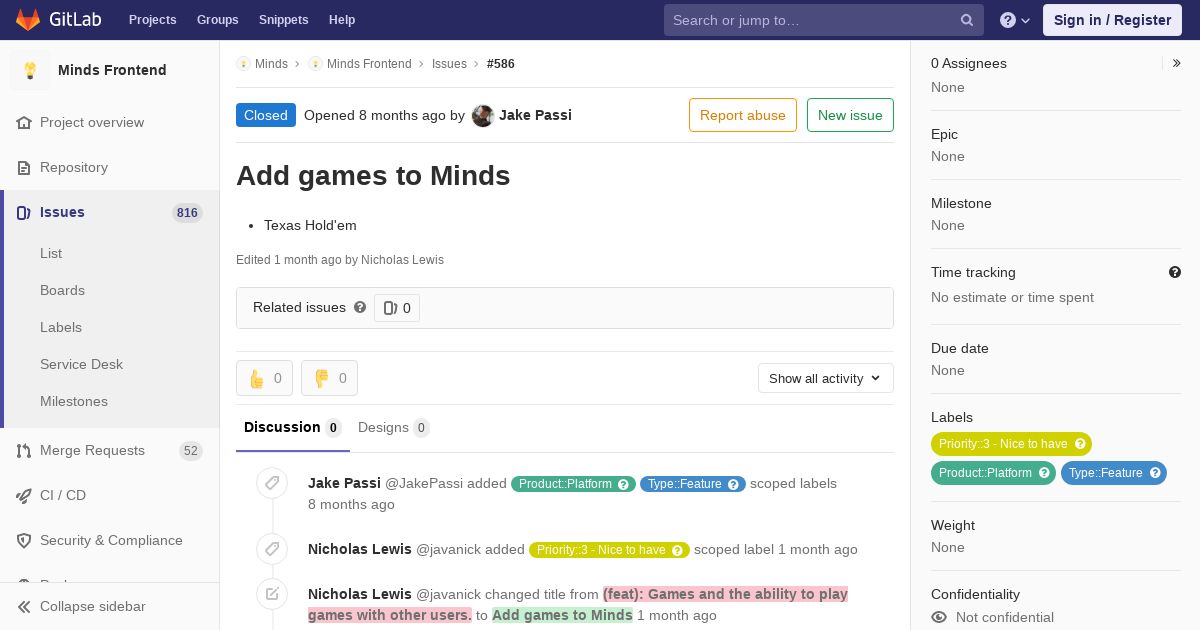Click Jake Passi author name in header
The width and height of the screenshot is (1200, 630).
click(535, 115)
